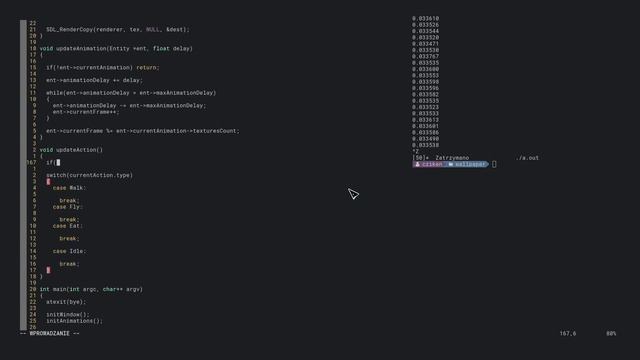Click the '0.033471' terminal output value
This screenshot has height=360, width=640.
click(425, 44)
